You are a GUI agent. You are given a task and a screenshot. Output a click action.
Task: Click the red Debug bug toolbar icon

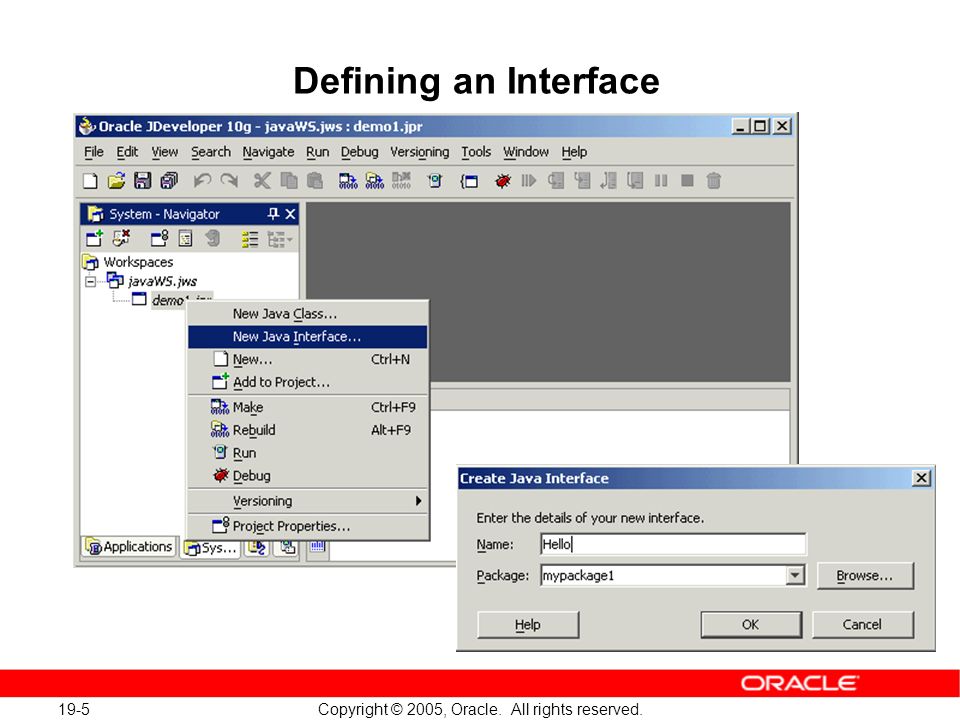click(503, 181)
